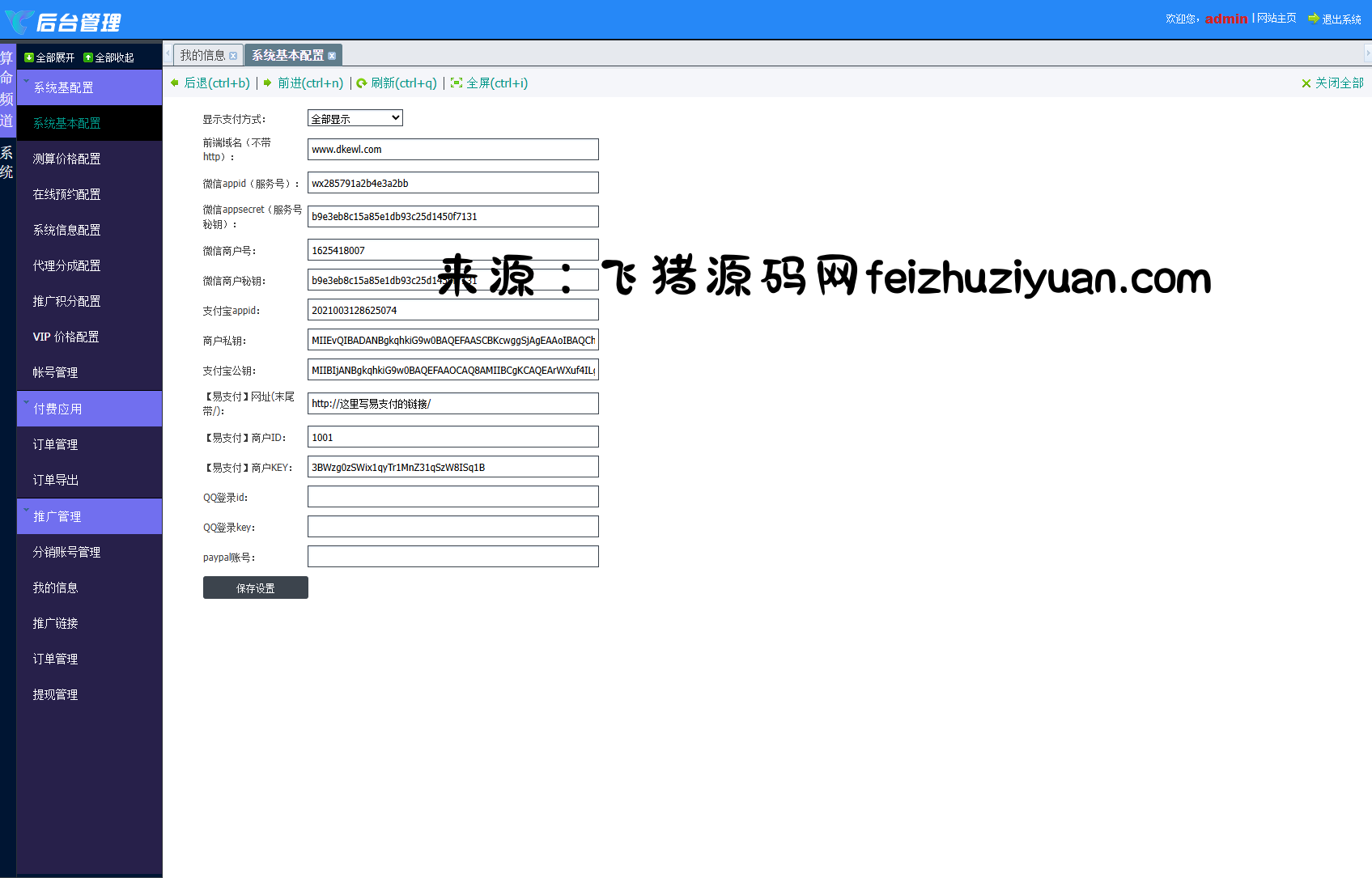Click 关闭全部 to close all tabs

pos(1332,83)
